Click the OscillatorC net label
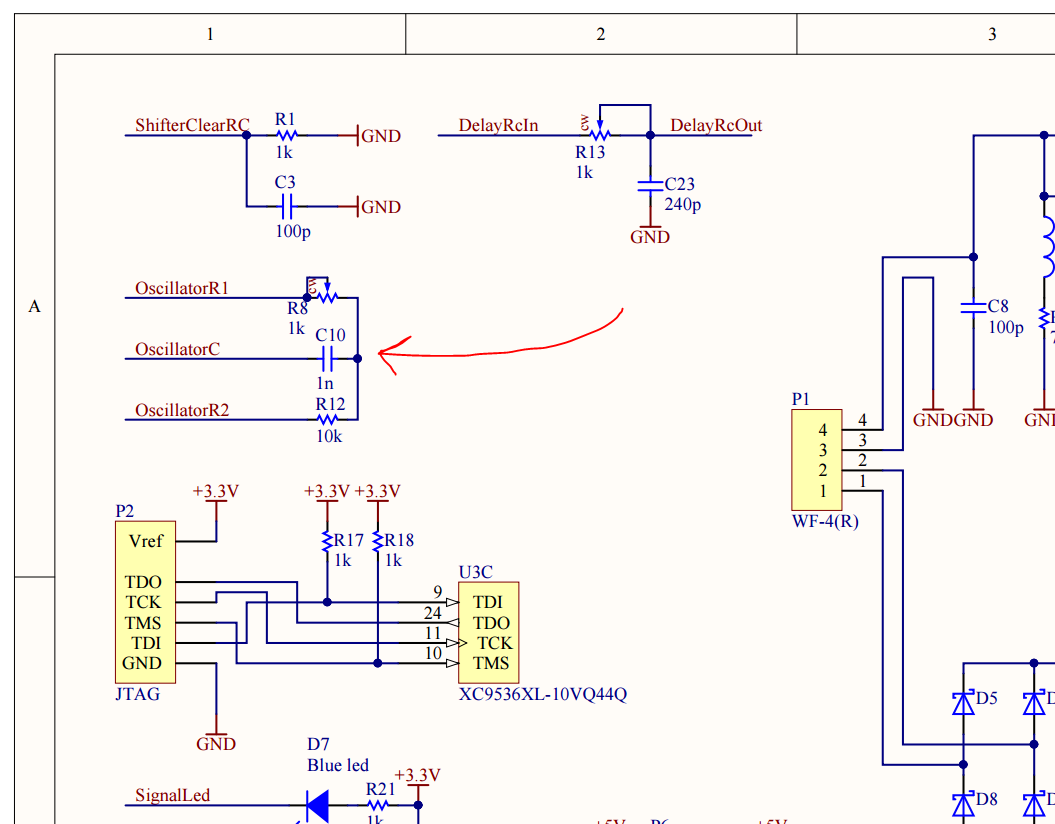 tap(177, 350)
